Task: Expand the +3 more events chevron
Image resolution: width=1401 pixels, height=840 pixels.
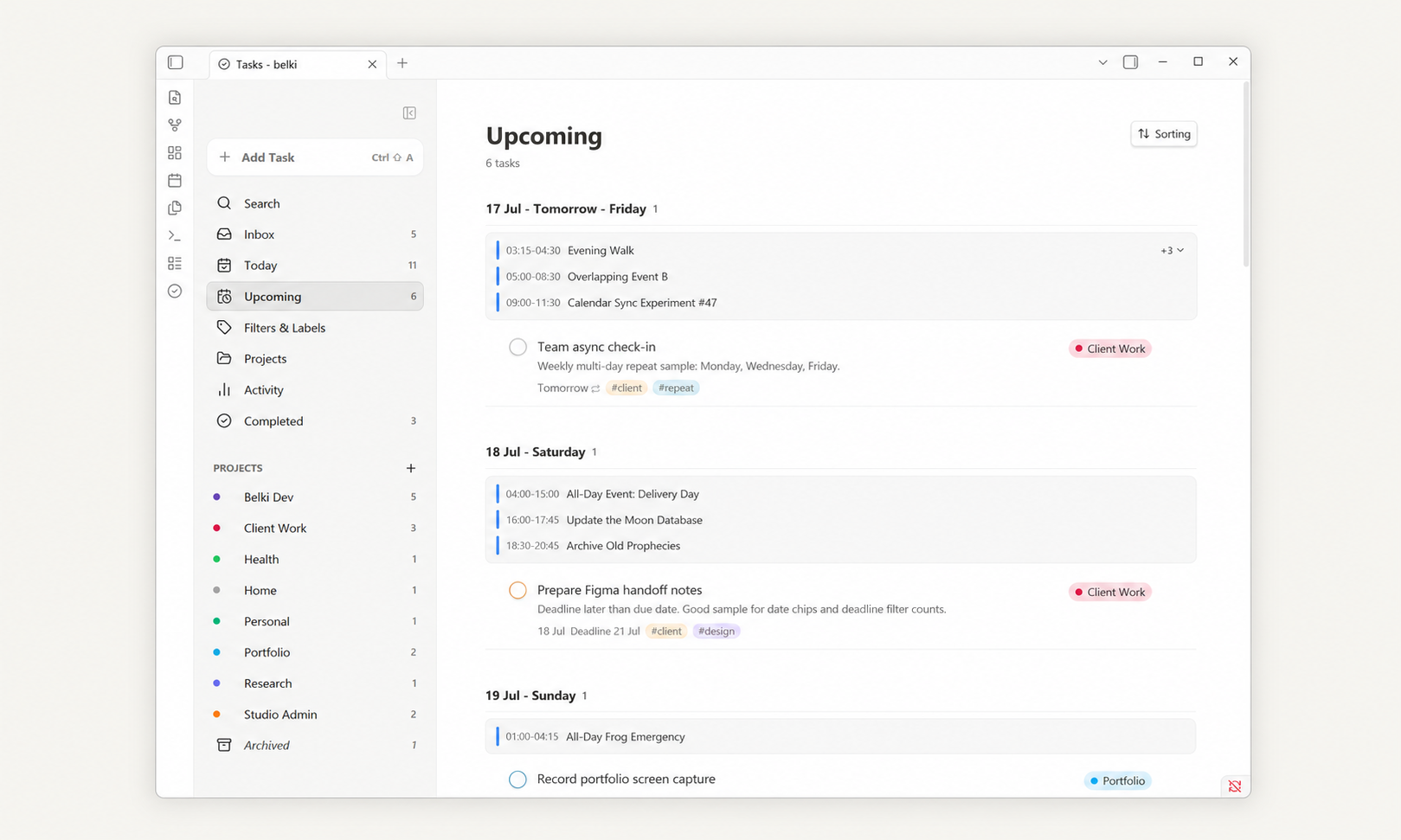Action: 1173,251
